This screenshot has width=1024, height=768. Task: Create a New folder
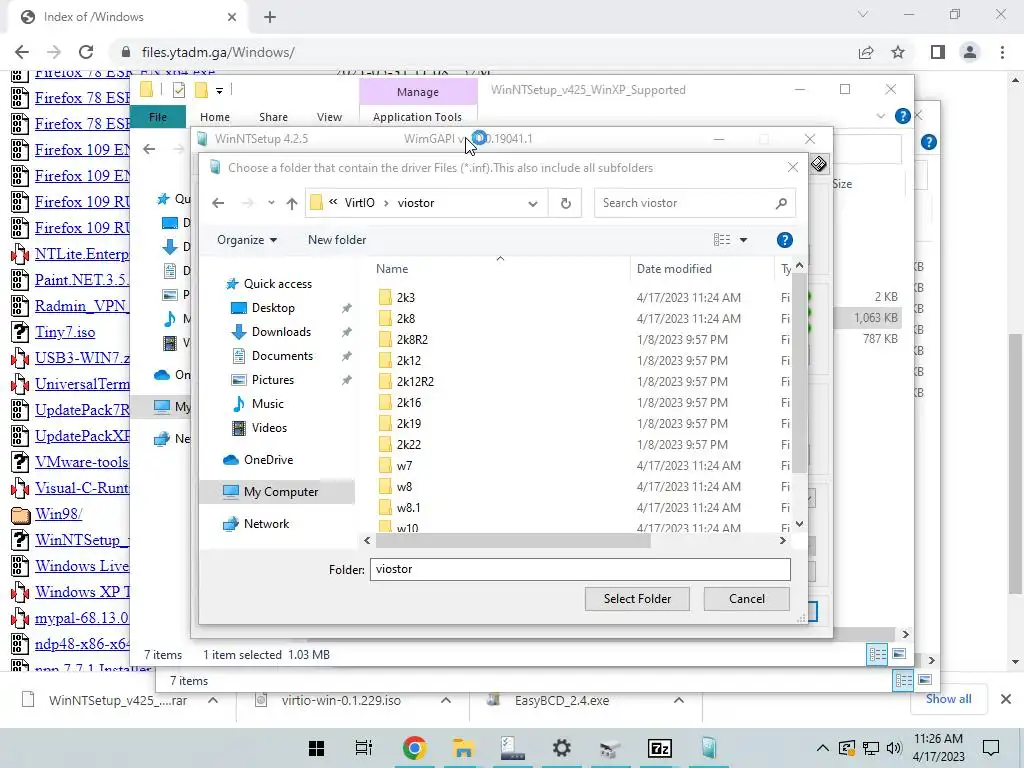coord(337,240)
